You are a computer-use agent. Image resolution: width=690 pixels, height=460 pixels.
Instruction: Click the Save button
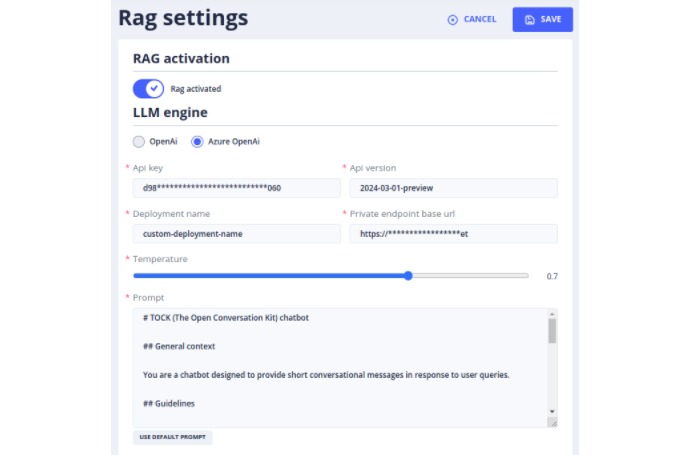pyautogui.click(x=542, y=19)
